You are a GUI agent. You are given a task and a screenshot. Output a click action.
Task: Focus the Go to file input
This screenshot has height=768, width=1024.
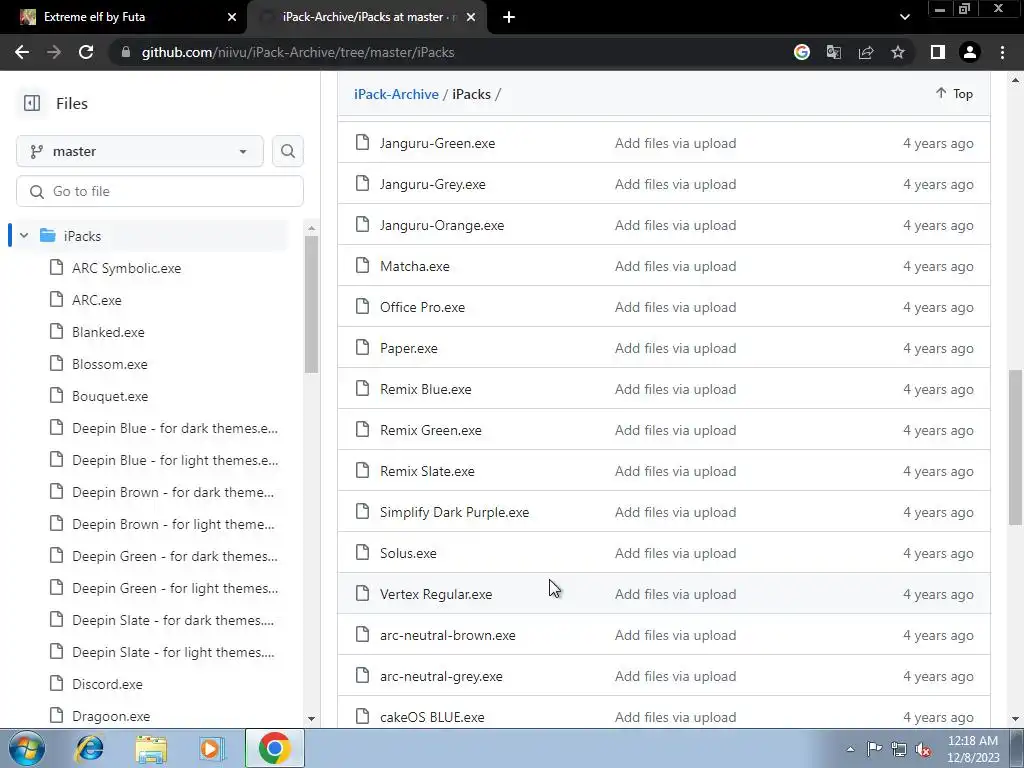point(160,191)
